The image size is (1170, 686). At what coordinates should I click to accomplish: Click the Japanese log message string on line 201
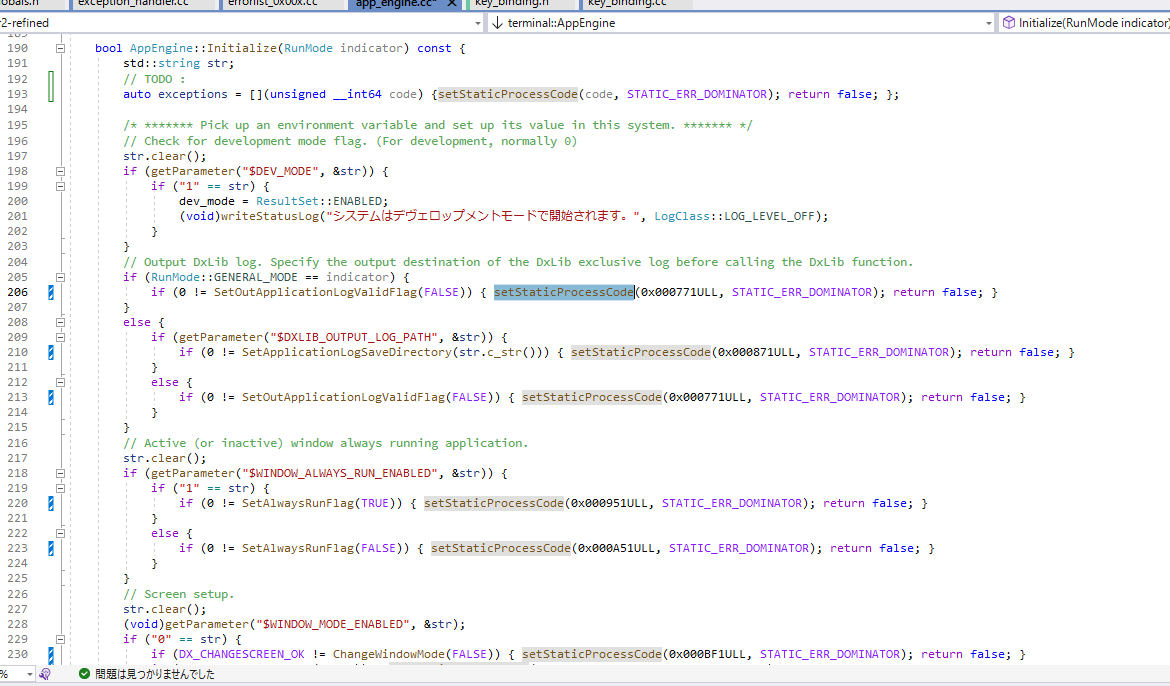pyautogui.click(x=484, y=216)
